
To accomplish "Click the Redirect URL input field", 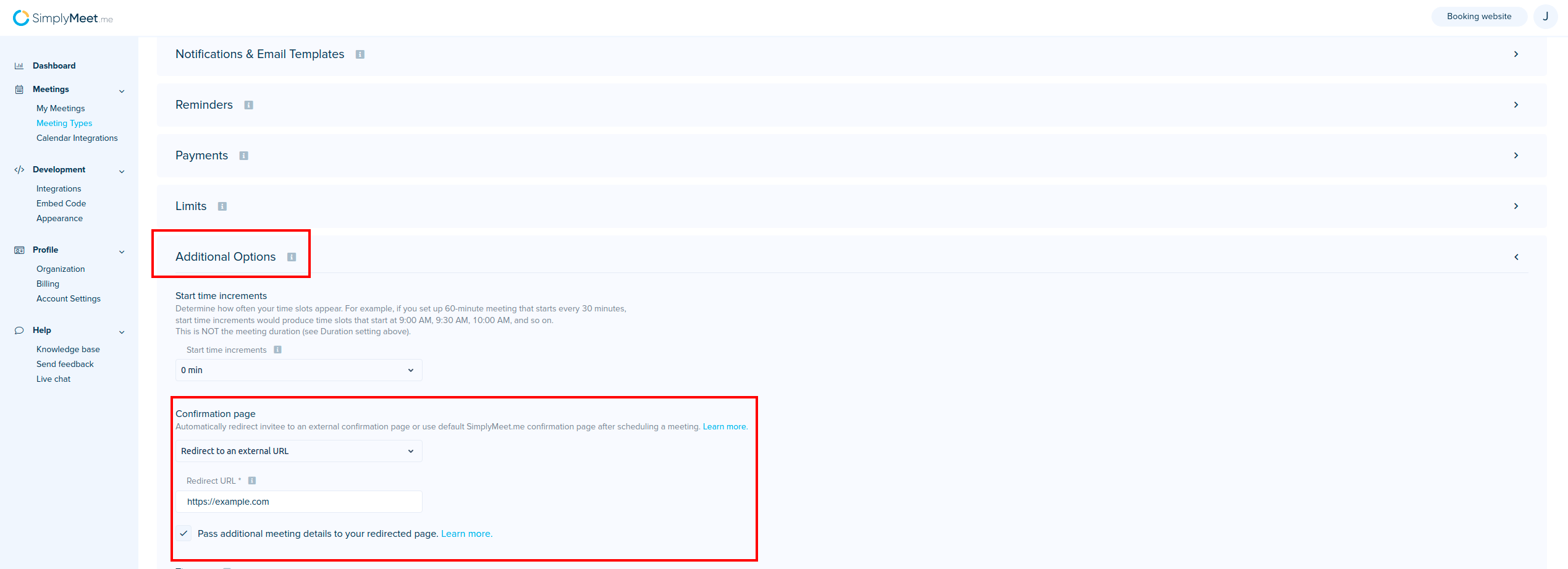I will coord(298,502).
